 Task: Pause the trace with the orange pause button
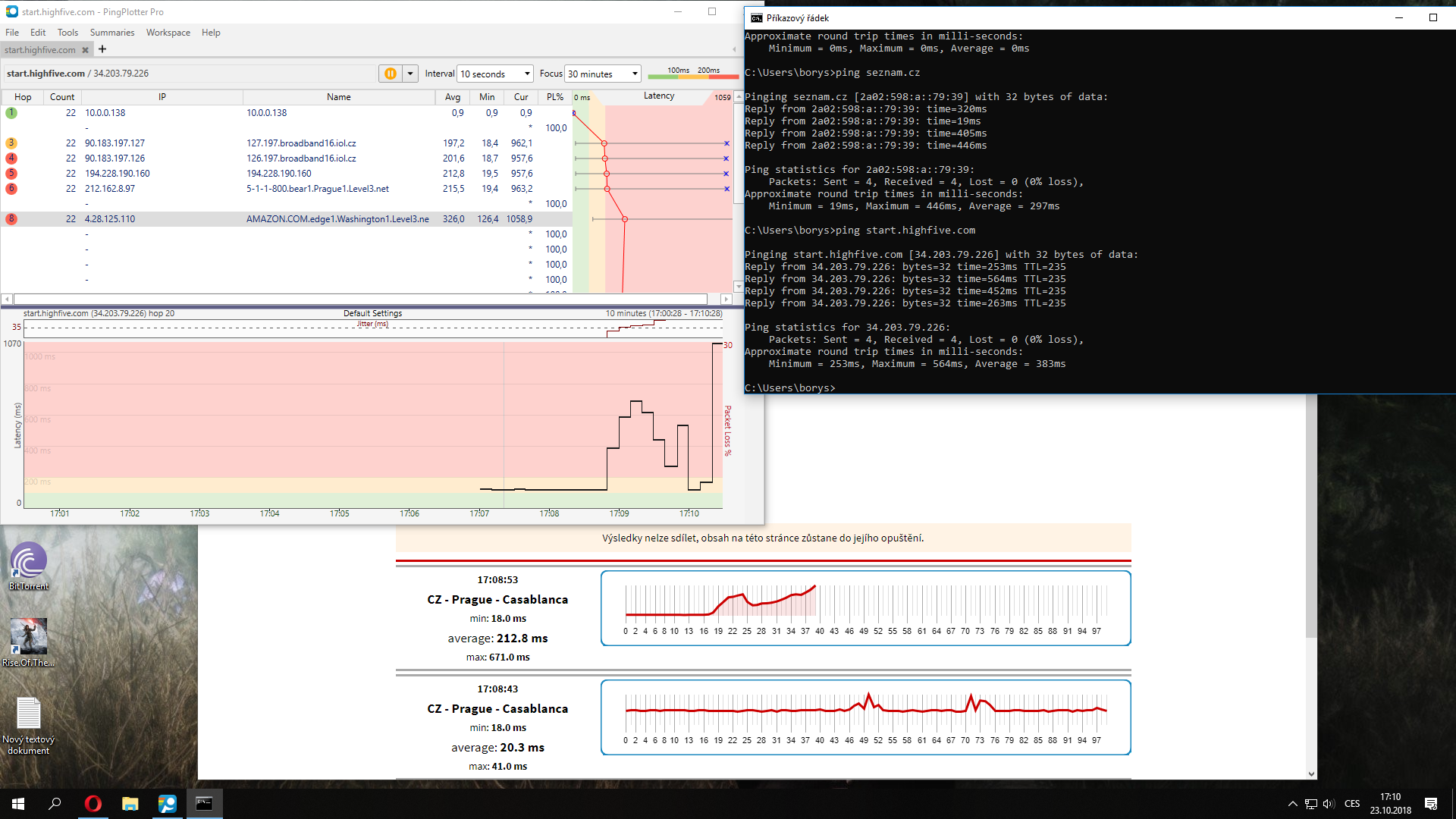390,74
